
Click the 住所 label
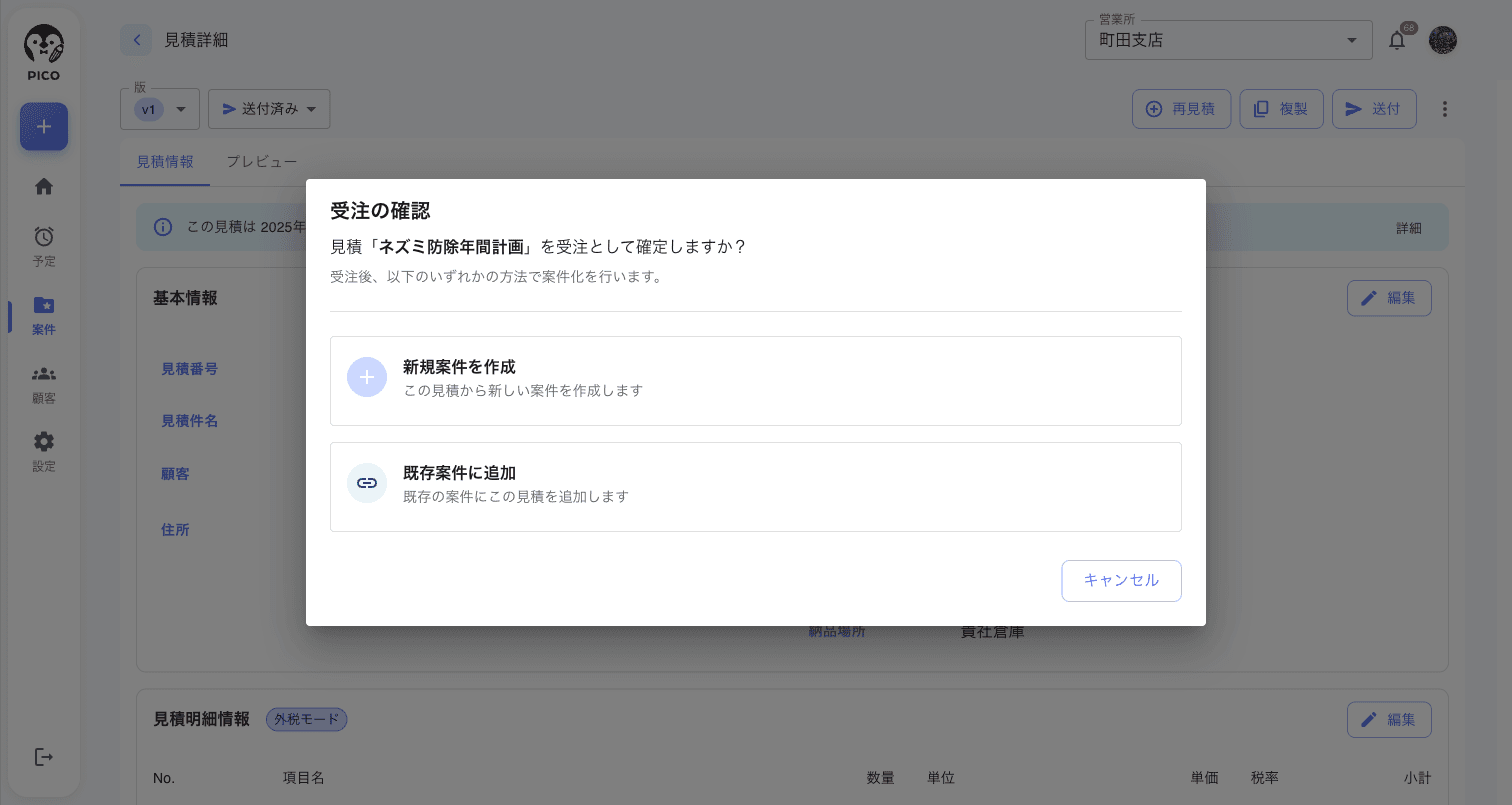(175, 530)
